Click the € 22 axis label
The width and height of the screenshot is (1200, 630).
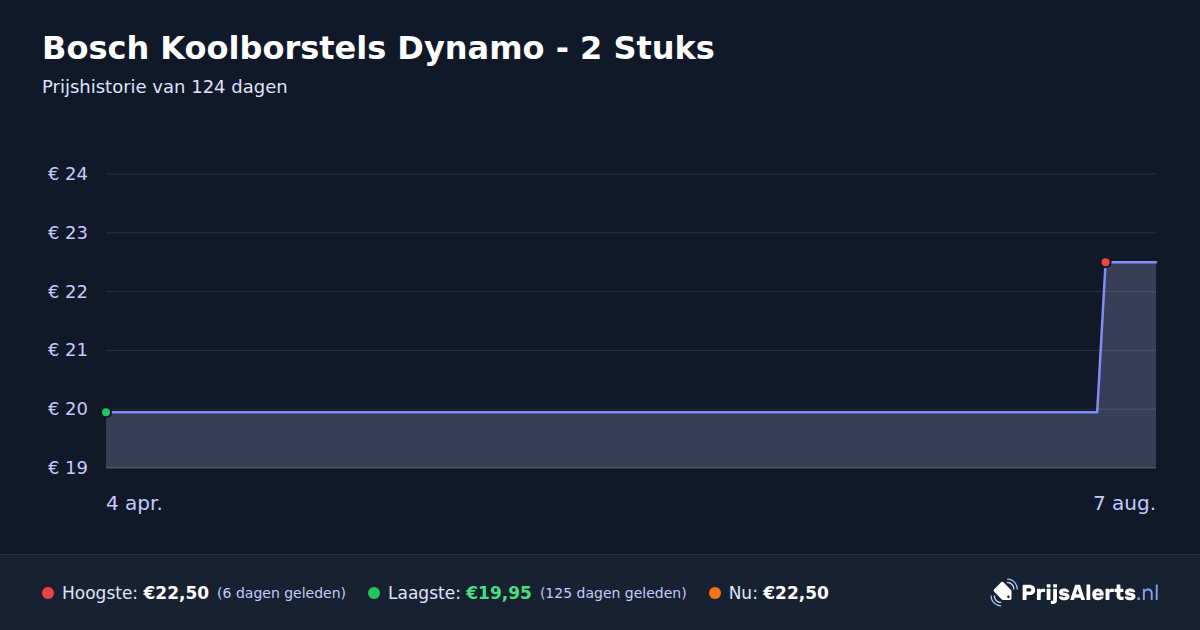[68, 292]
